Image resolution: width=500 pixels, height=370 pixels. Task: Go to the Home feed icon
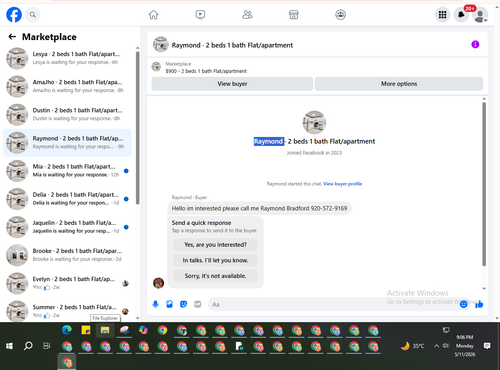pos(153,15)
